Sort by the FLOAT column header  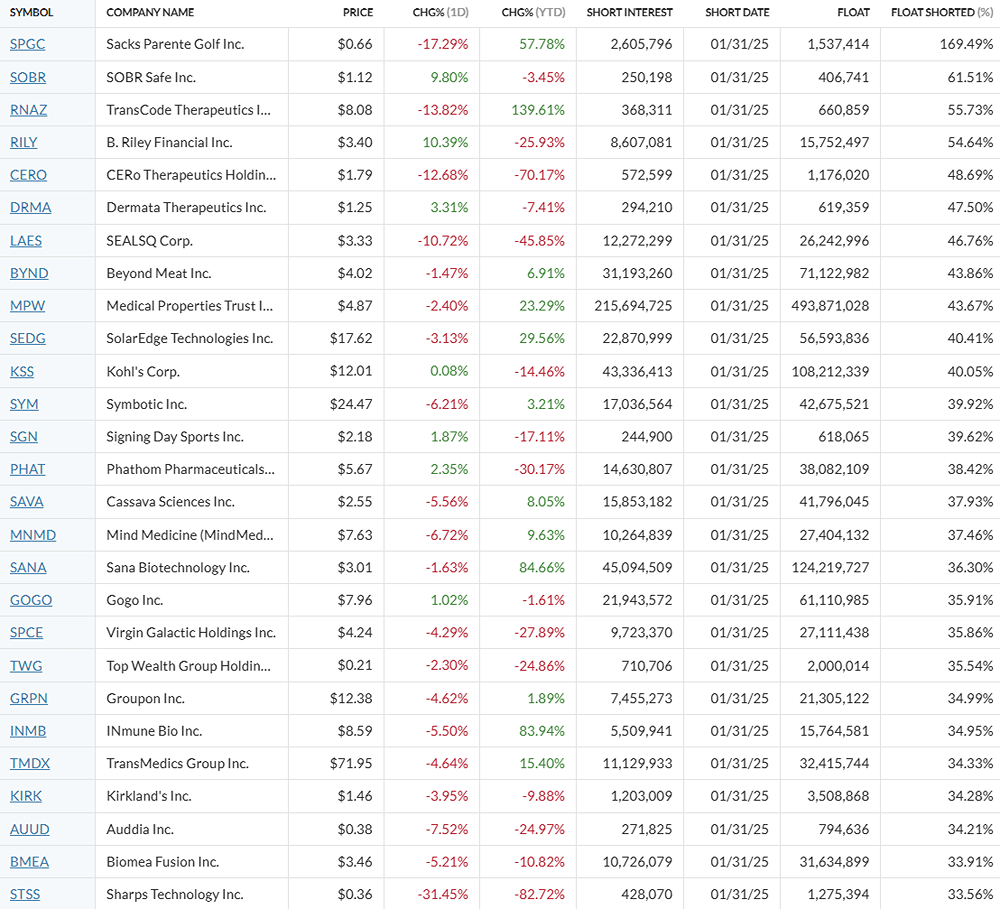853,12
